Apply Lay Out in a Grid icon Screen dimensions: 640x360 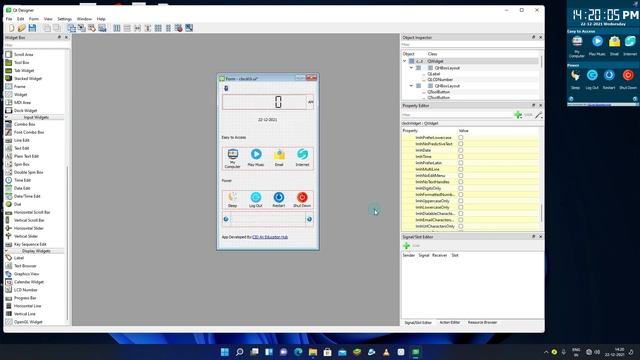[158, 28]
